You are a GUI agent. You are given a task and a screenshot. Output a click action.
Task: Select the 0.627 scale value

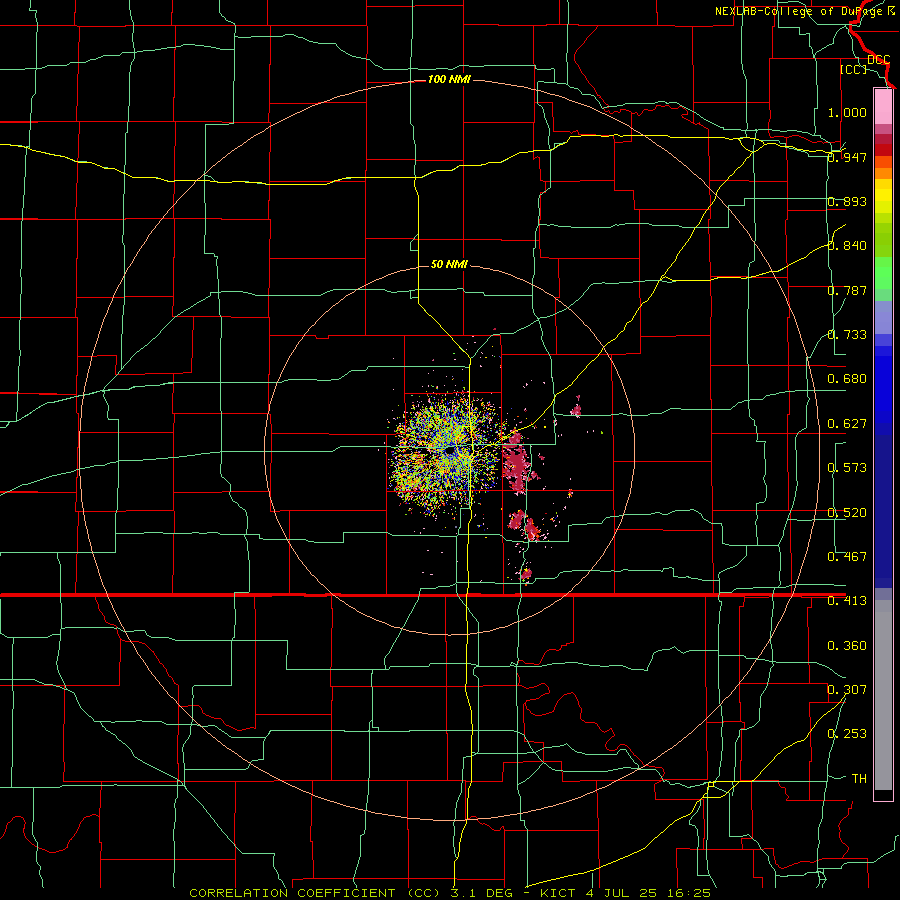847,424
